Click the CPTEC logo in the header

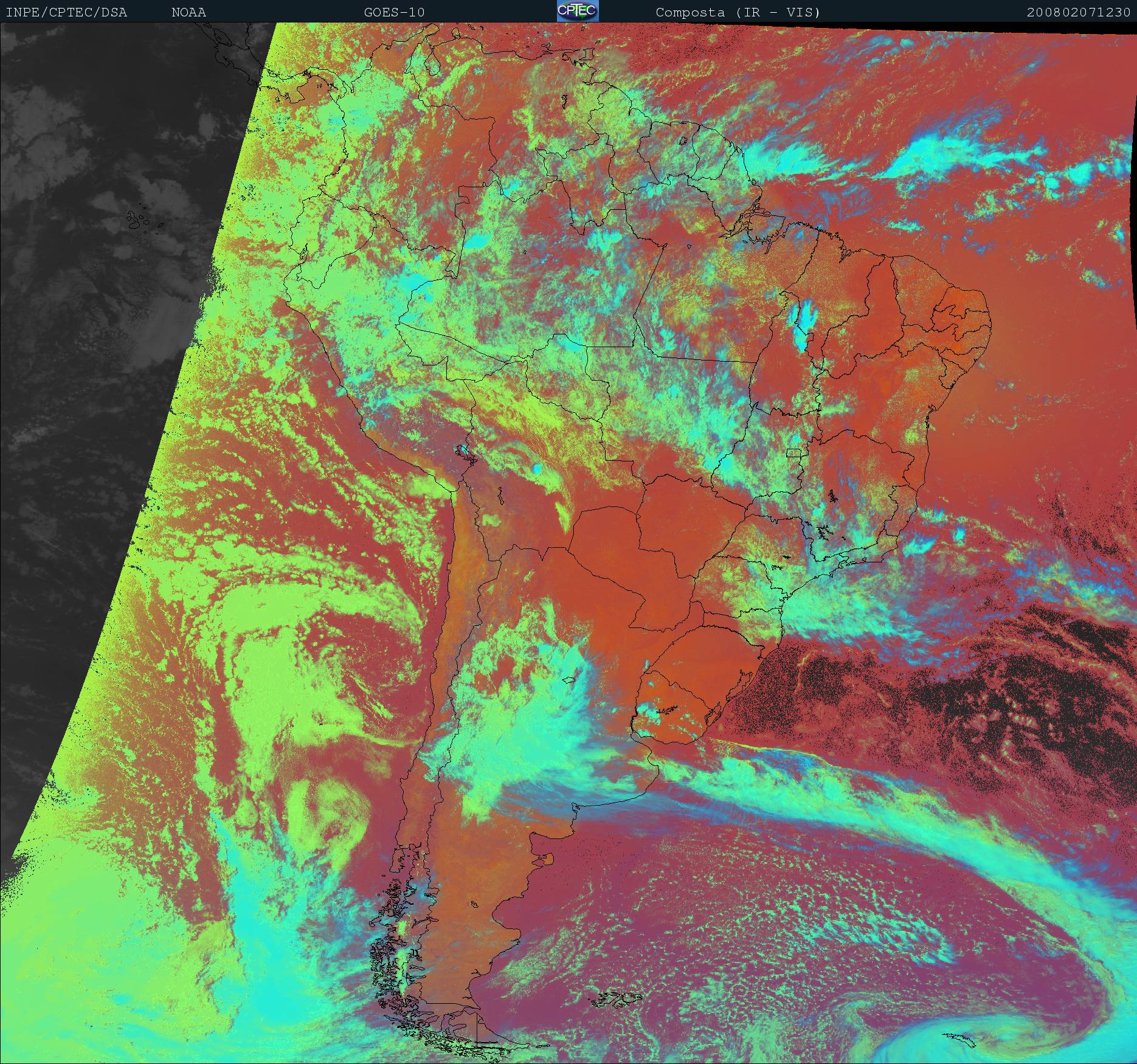tap(577, 11)
